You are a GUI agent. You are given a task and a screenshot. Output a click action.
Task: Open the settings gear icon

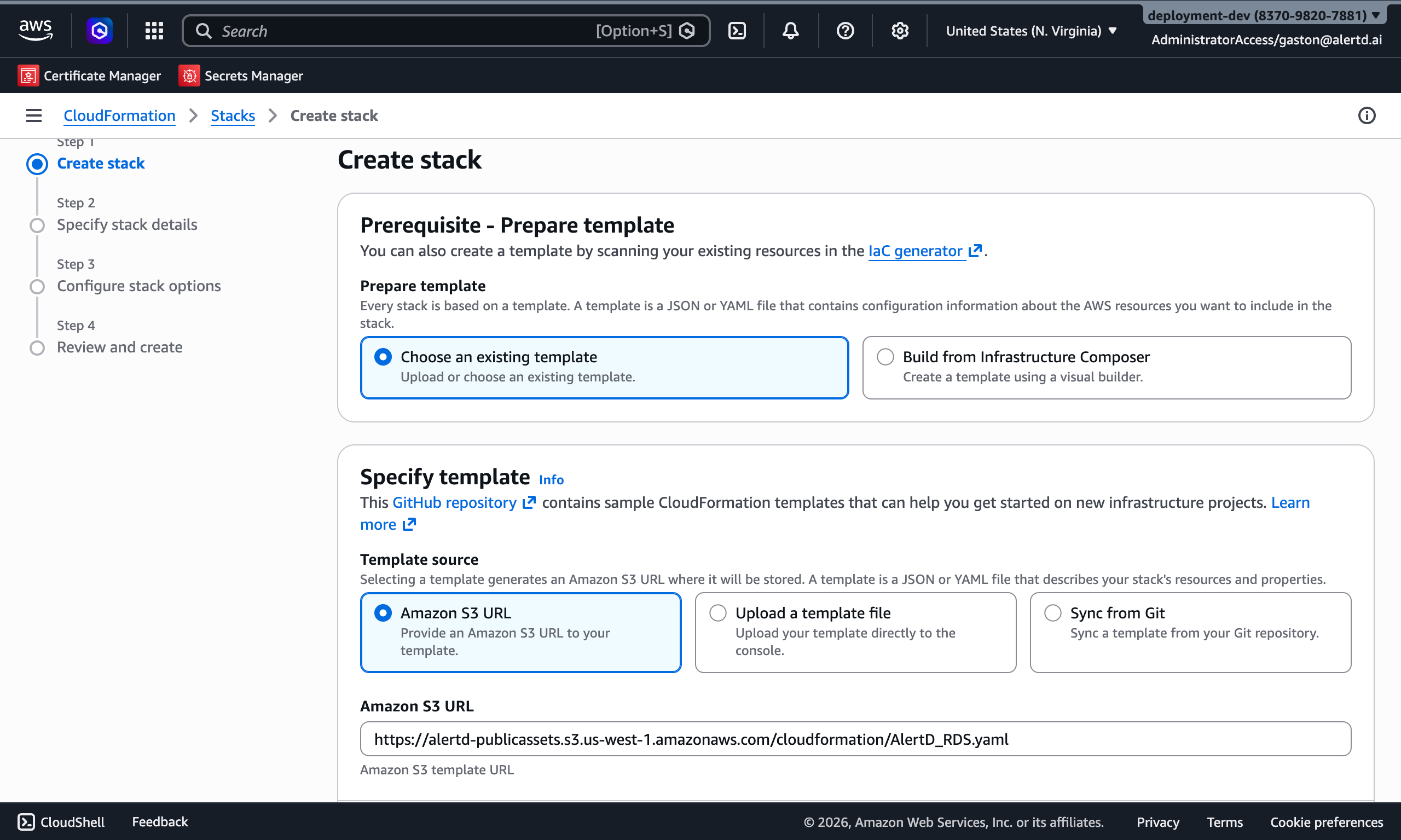coord(900,31)
